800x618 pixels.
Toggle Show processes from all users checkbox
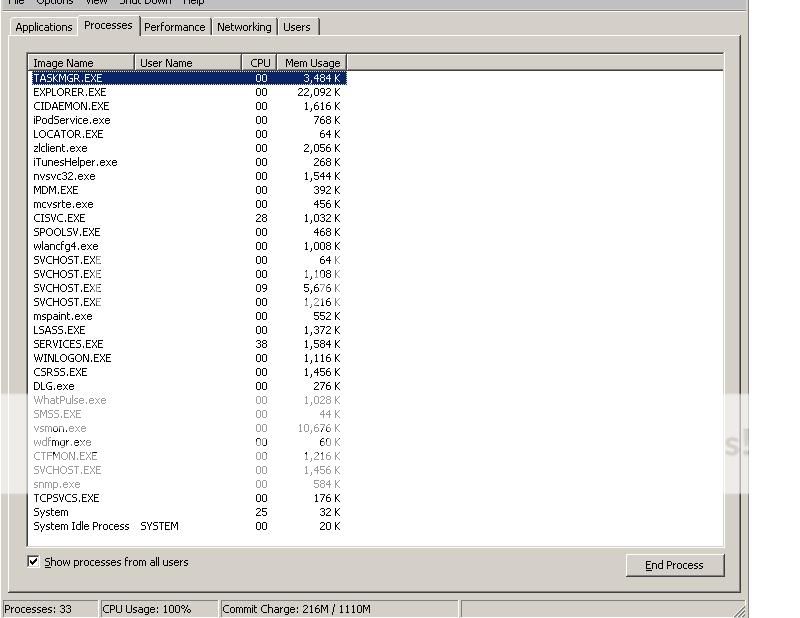click(33, 562)
